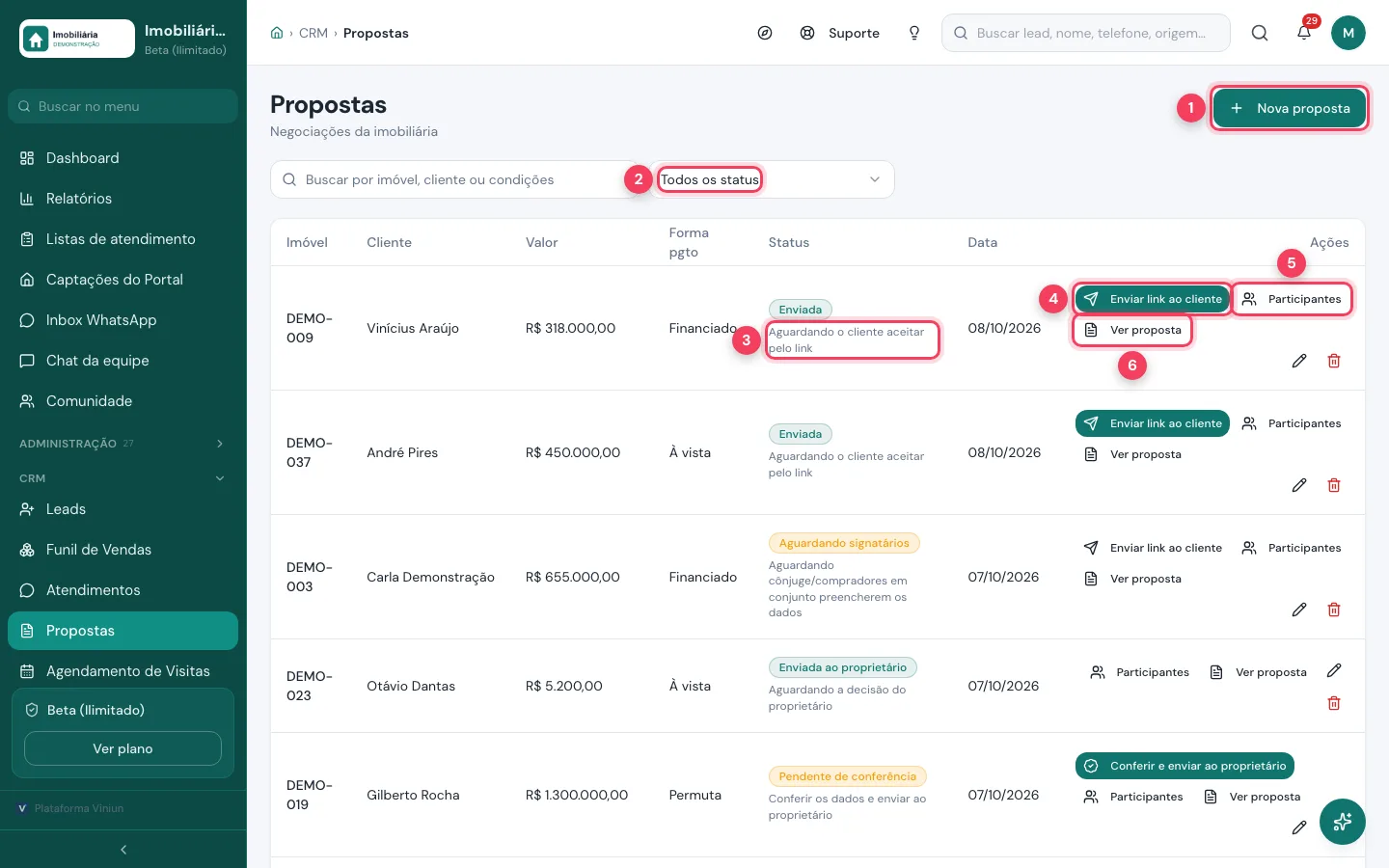Viewport: 1389px width, 868px height.
Task: Edit the DEMO-009 proposal pencil icon
Action: click(1299, 361)
